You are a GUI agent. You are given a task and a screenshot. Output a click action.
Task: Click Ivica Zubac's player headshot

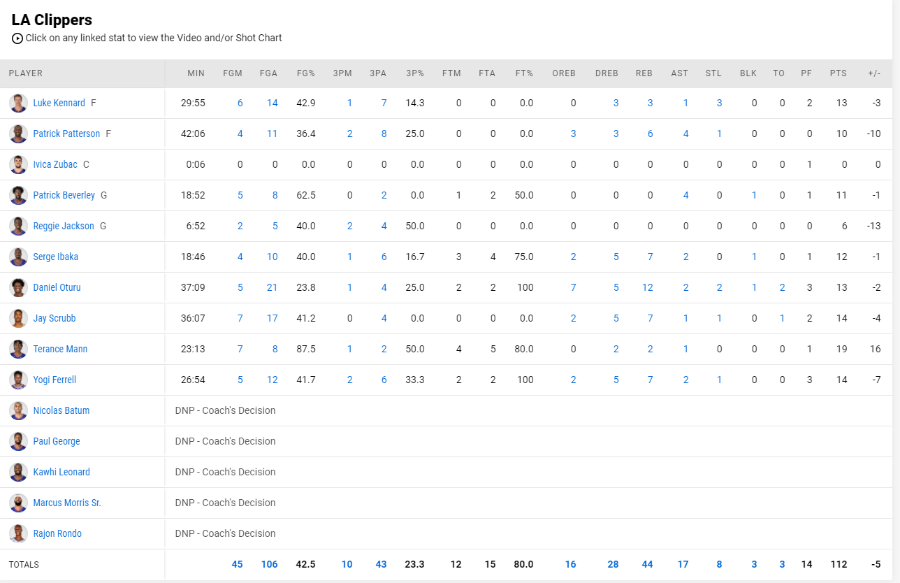[18, 165]
